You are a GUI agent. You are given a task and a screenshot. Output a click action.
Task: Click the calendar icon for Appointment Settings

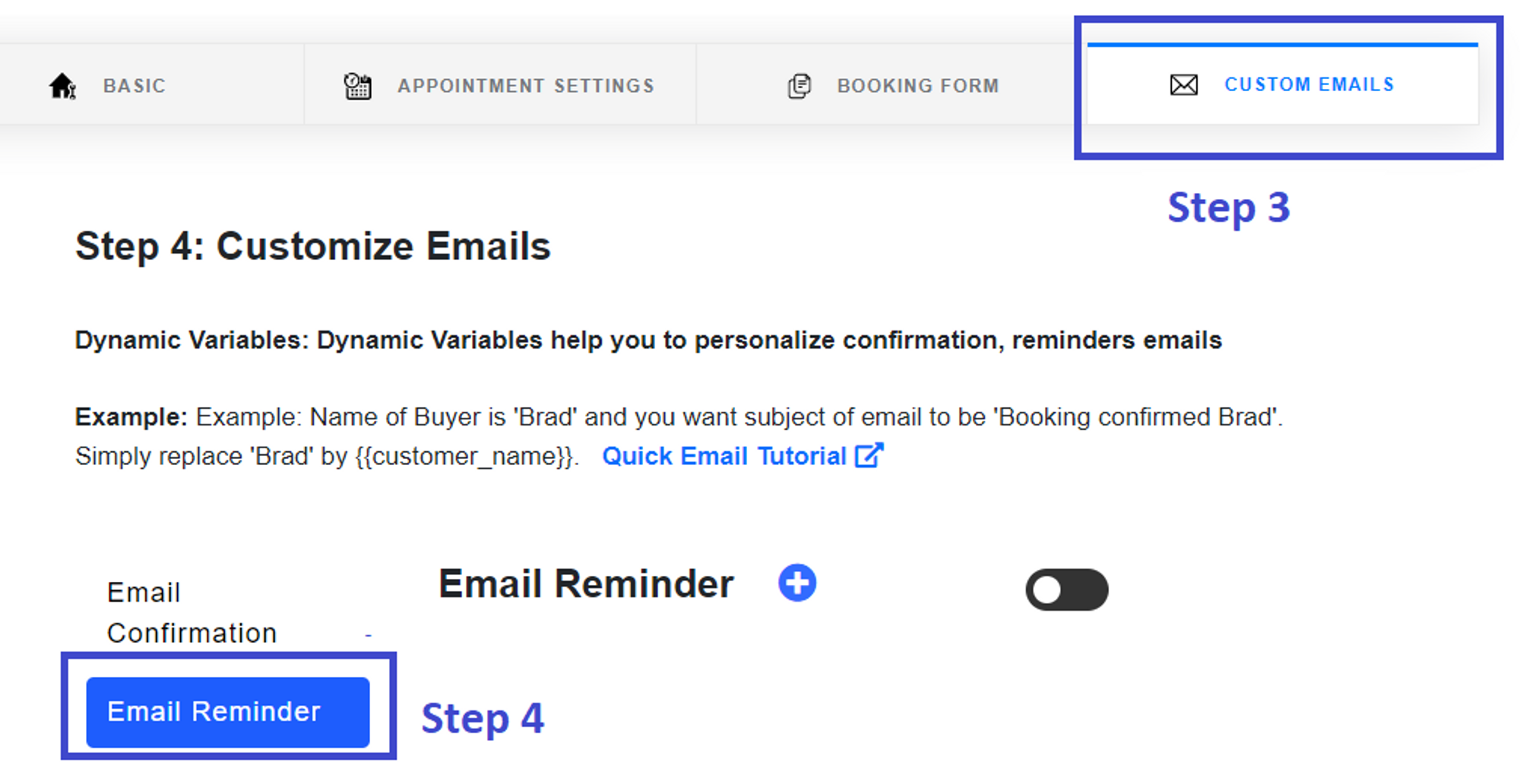click(x=357, y=86)
